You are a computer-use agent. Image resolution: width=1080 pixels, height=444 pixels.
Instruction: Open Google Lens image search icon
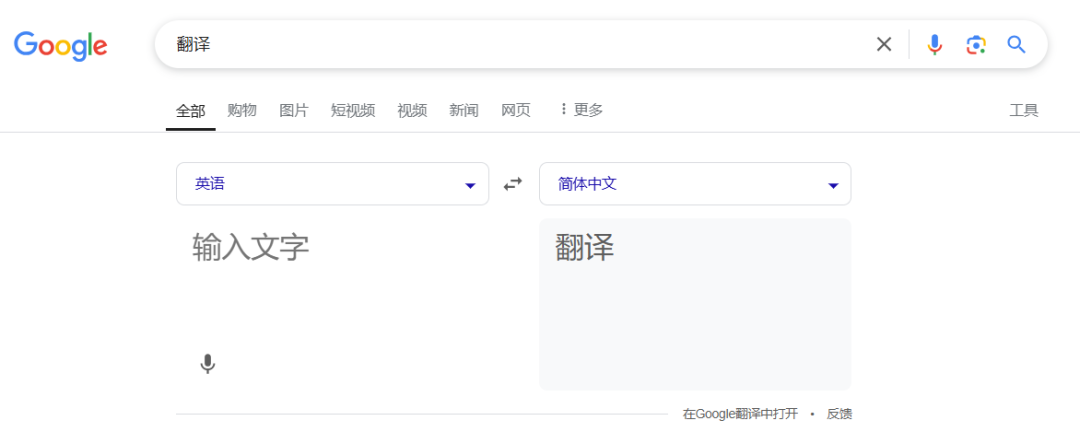pos(975,45)
